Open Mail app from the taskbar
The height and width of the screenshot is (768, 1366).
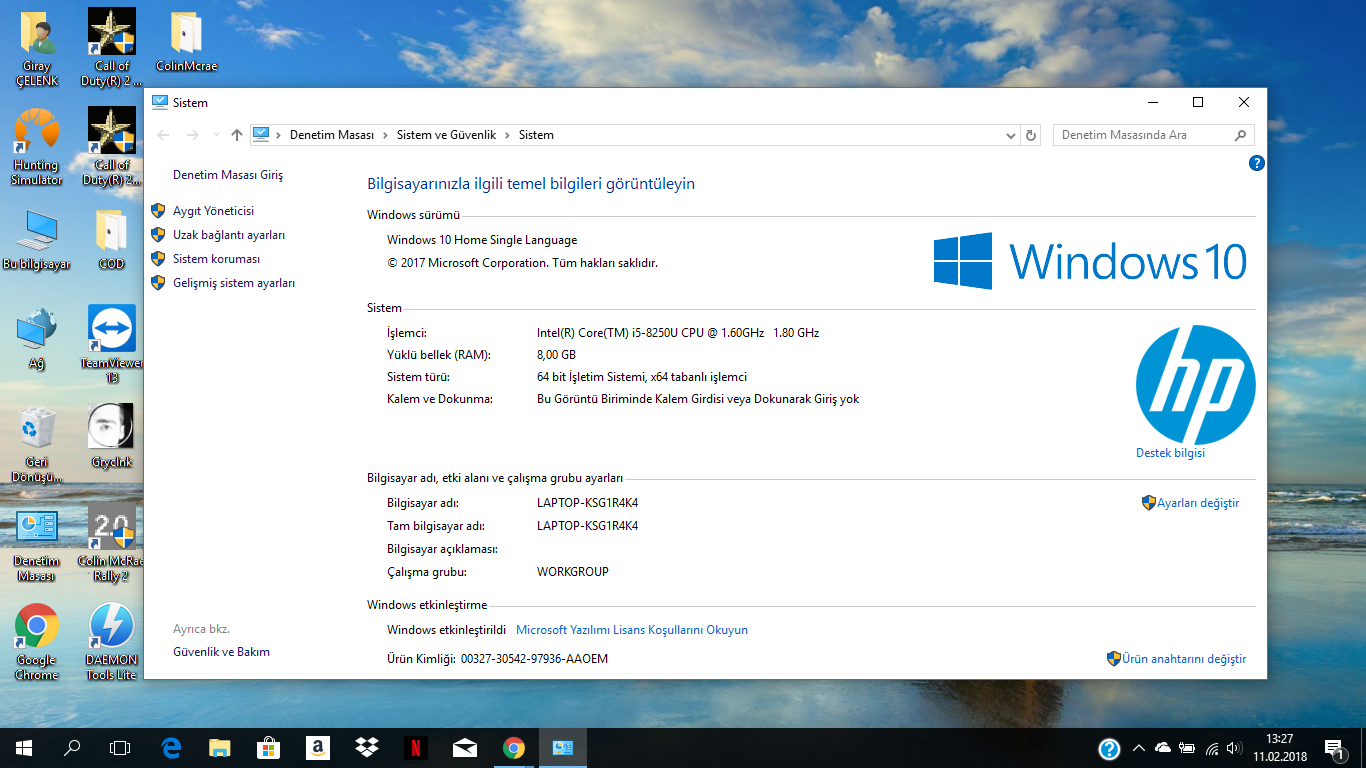465,748
